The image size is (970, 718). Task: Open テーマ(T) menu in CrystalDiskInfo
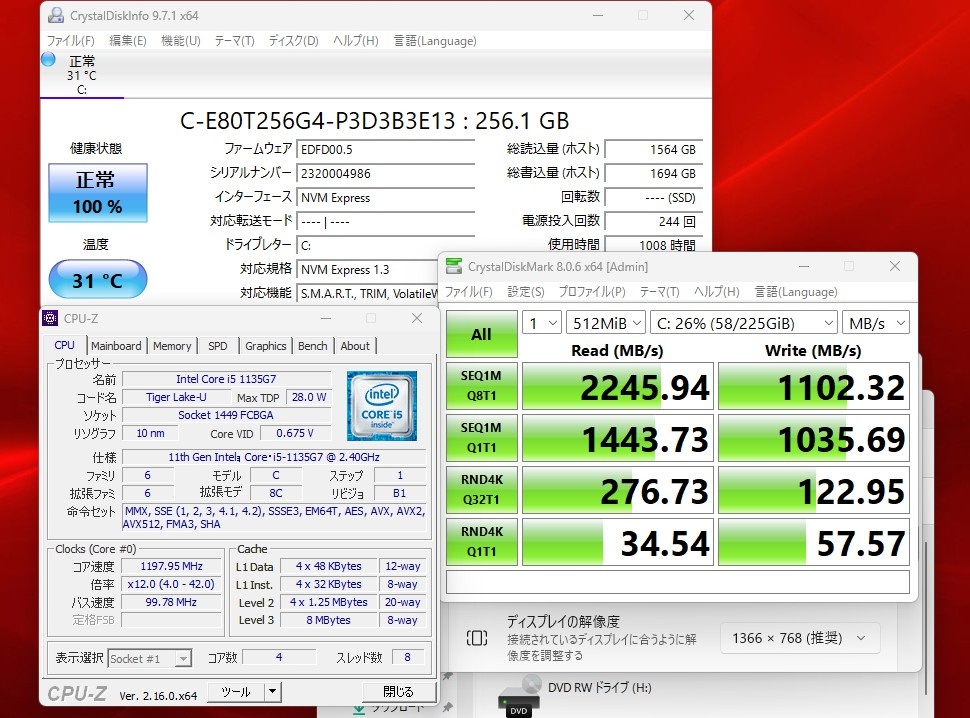click(234, 41)
